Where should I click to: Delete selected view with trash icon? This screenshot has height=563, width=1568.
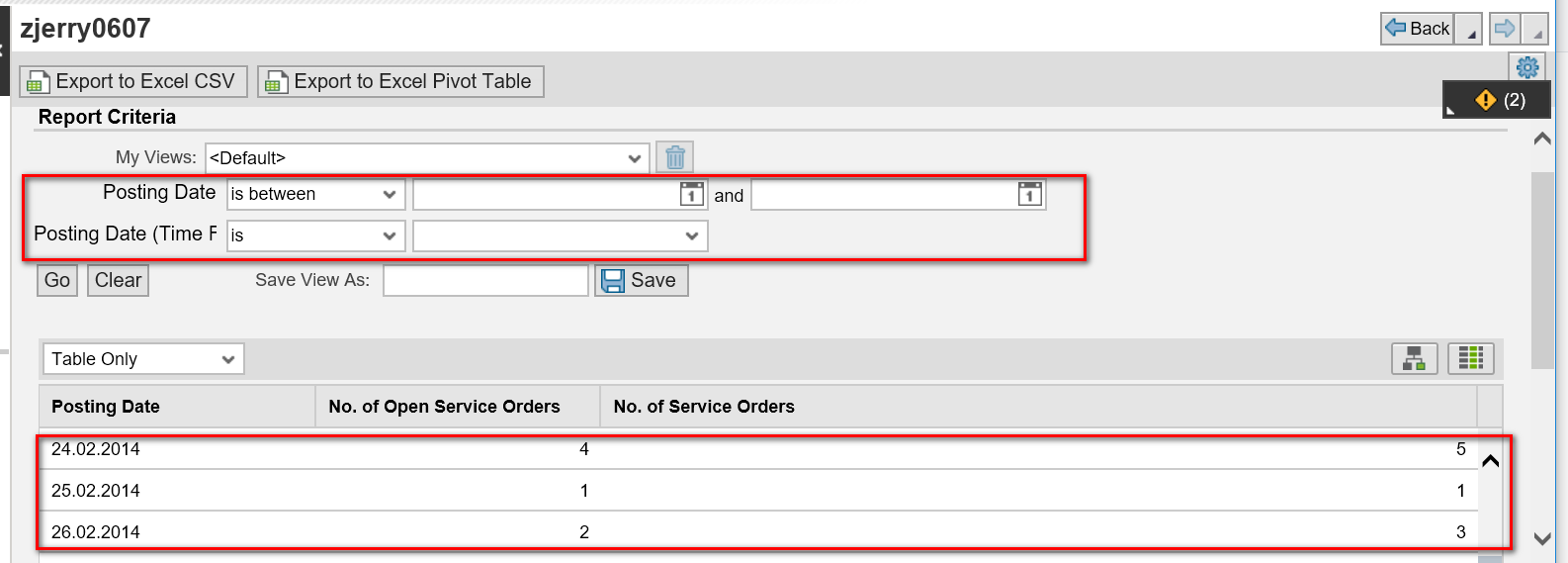[675, 157]
